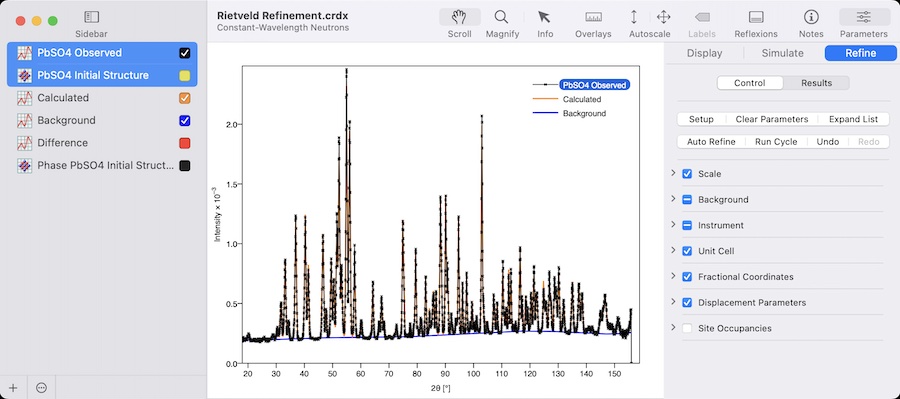900x399 pixels.
Task: Open the Notes info icon
Action: (810, 17)
